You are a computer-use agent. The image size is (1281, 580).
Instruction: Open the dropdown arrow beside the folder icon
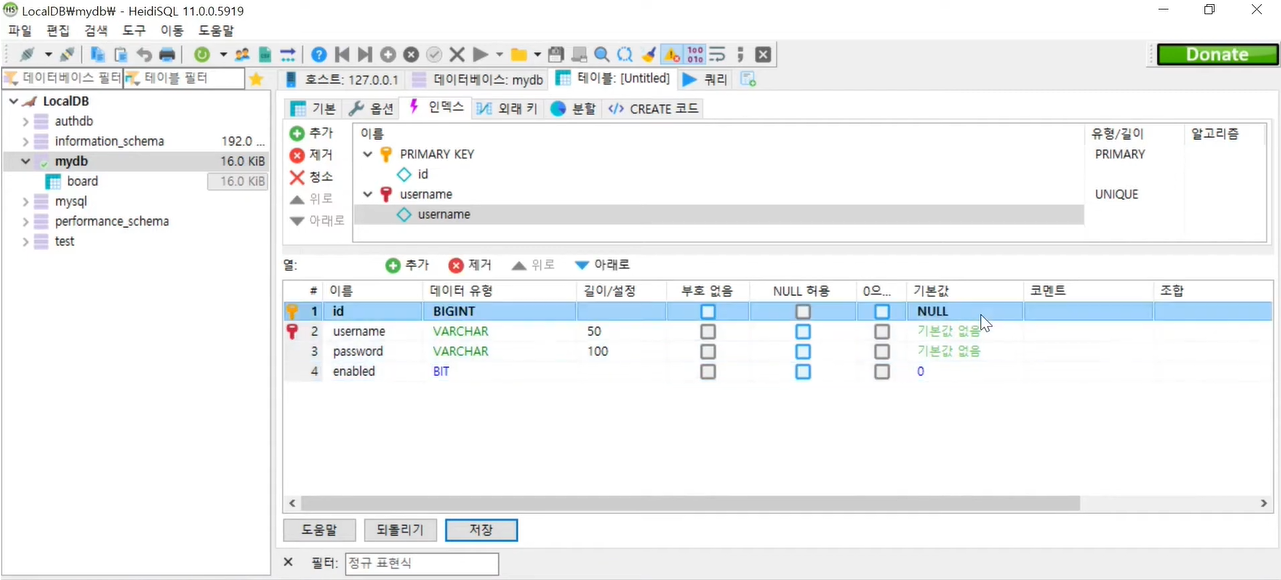[538, 54]
